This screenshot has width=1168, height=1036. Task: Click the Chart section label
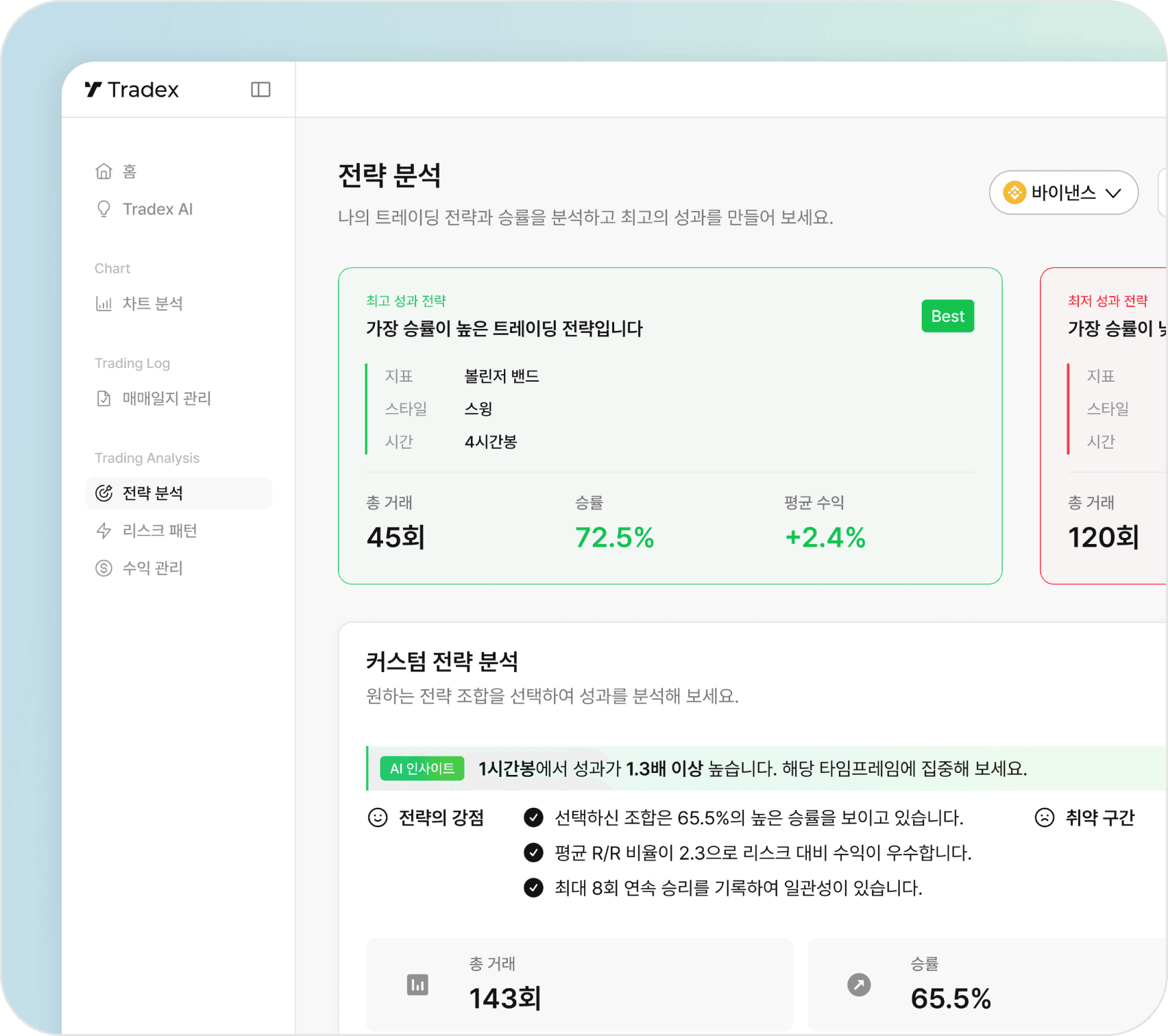point(112,269)
